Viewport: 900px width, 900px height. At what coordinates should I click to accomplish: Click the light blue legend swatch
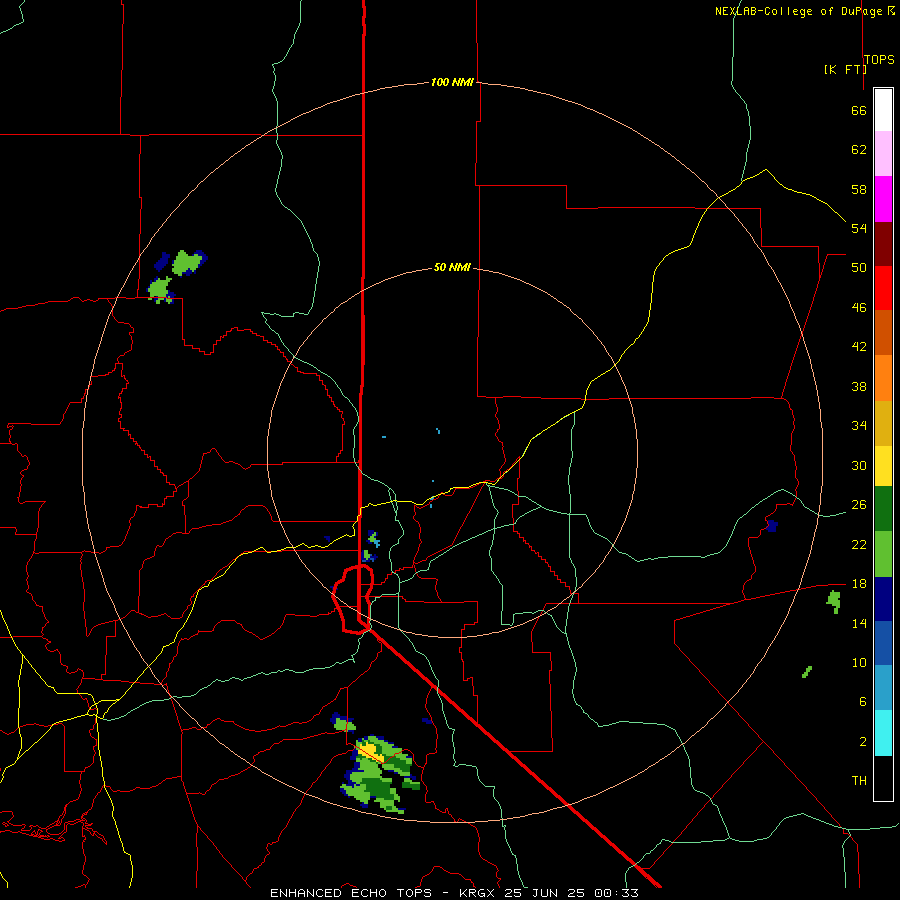[x=883, y=688]
